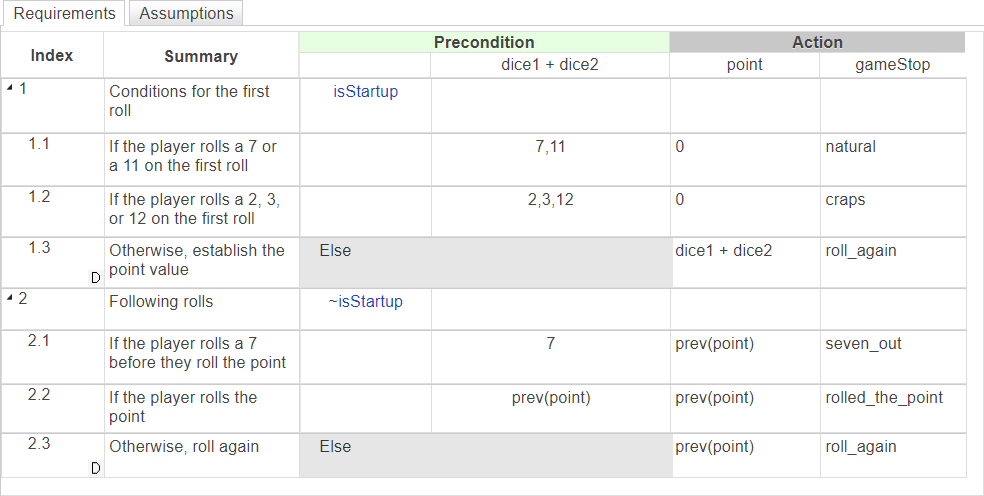Click the isStartup precondition link
Image resolution: width=984 pixels, height=496 pixels.
click(x=365, y=92)
